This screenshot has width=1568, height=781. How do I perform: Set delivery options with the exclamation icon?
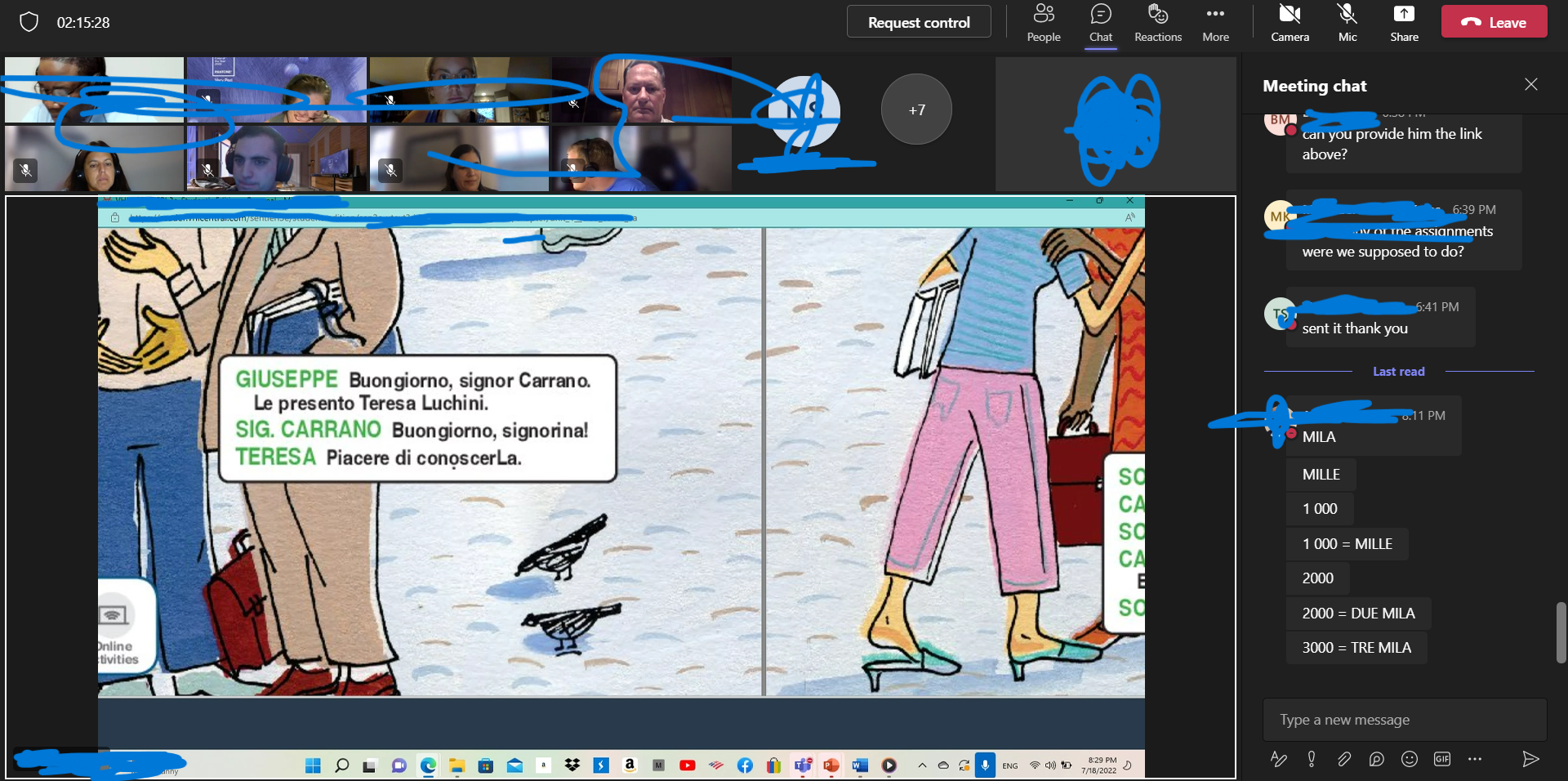[x=1312, y=759]
